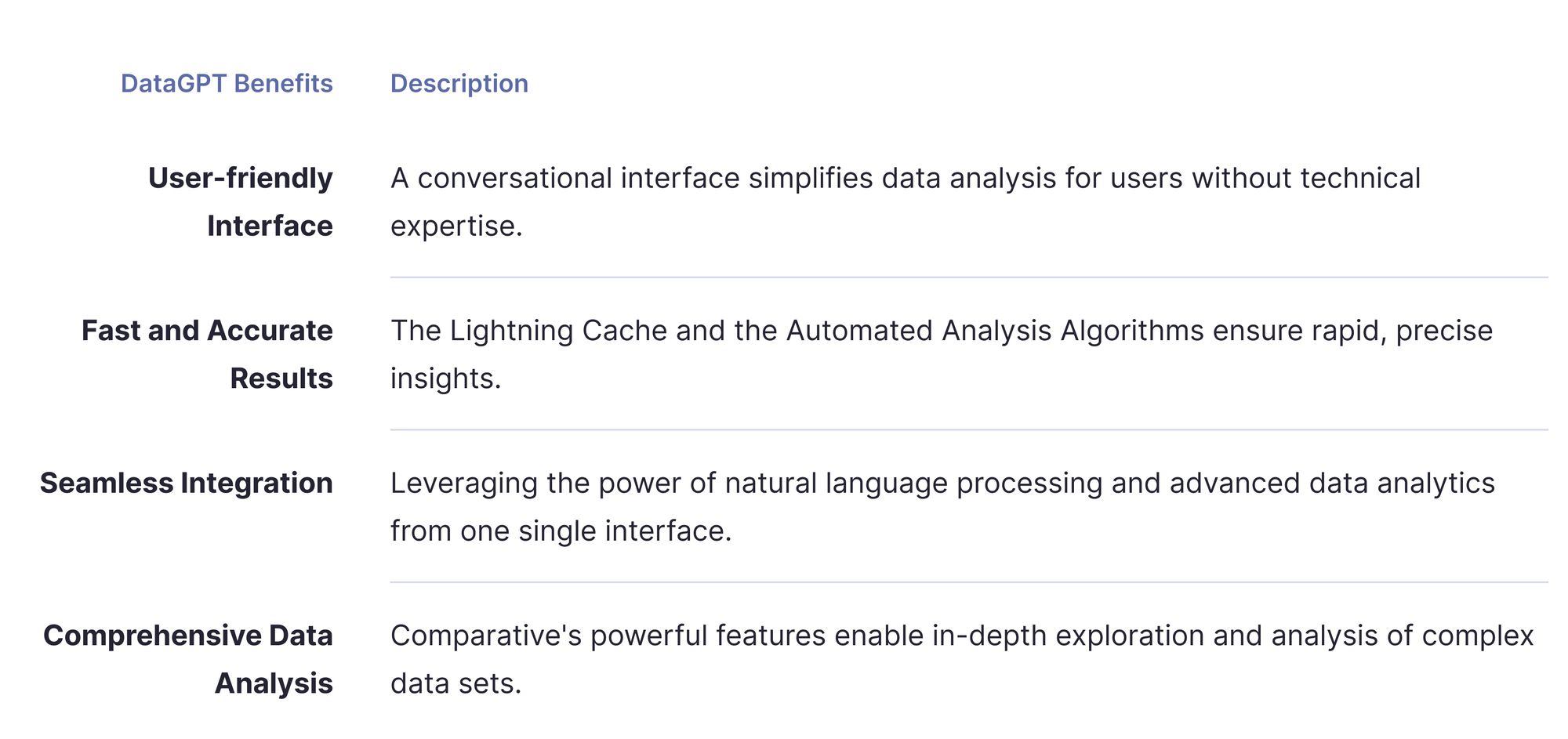The image size is (1568, 739).
Task: Click the word 'Interface' in first label
Action: point(270,226)
